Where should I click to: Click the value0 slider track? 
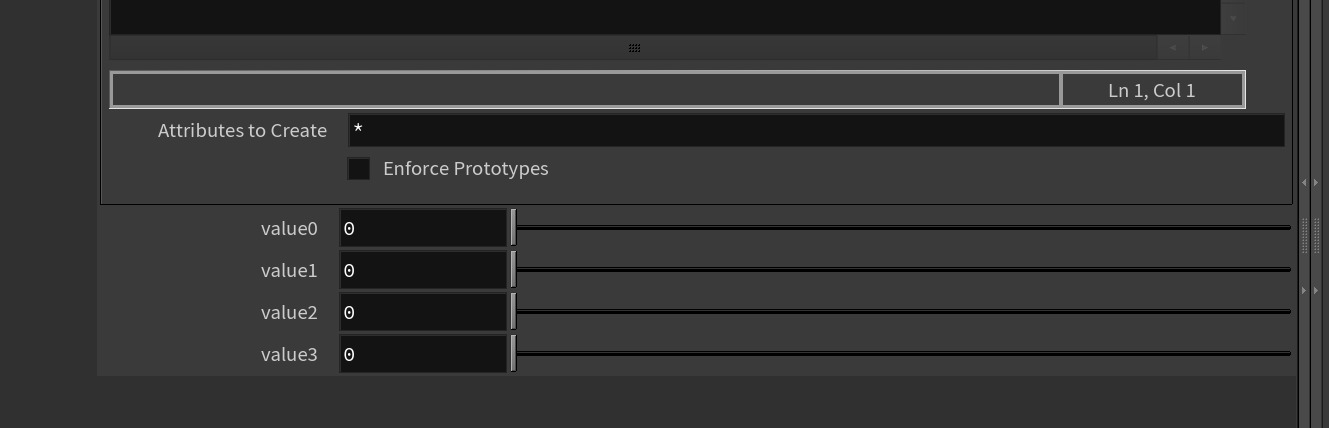[x=902, y=228]
